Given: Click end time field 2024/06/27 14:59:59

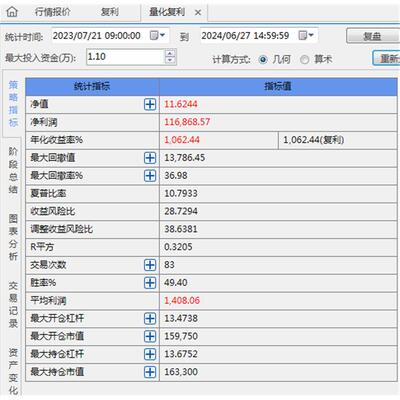Looking at the screenshot, I should point(245,36).
